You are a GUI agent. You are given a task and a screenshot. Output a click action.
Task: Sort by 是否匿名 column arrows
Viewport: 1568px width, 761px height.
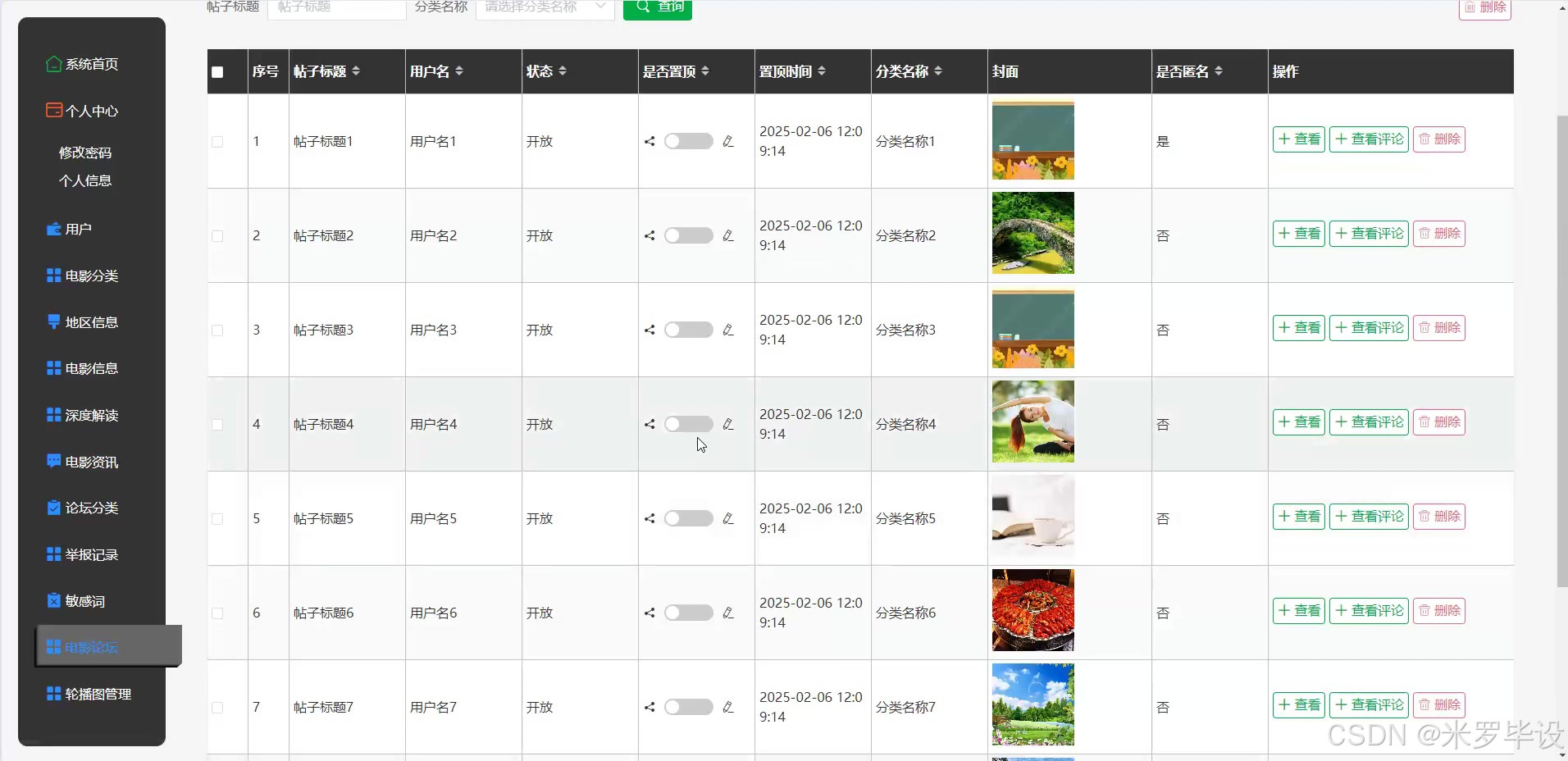tap(1219, 71)
